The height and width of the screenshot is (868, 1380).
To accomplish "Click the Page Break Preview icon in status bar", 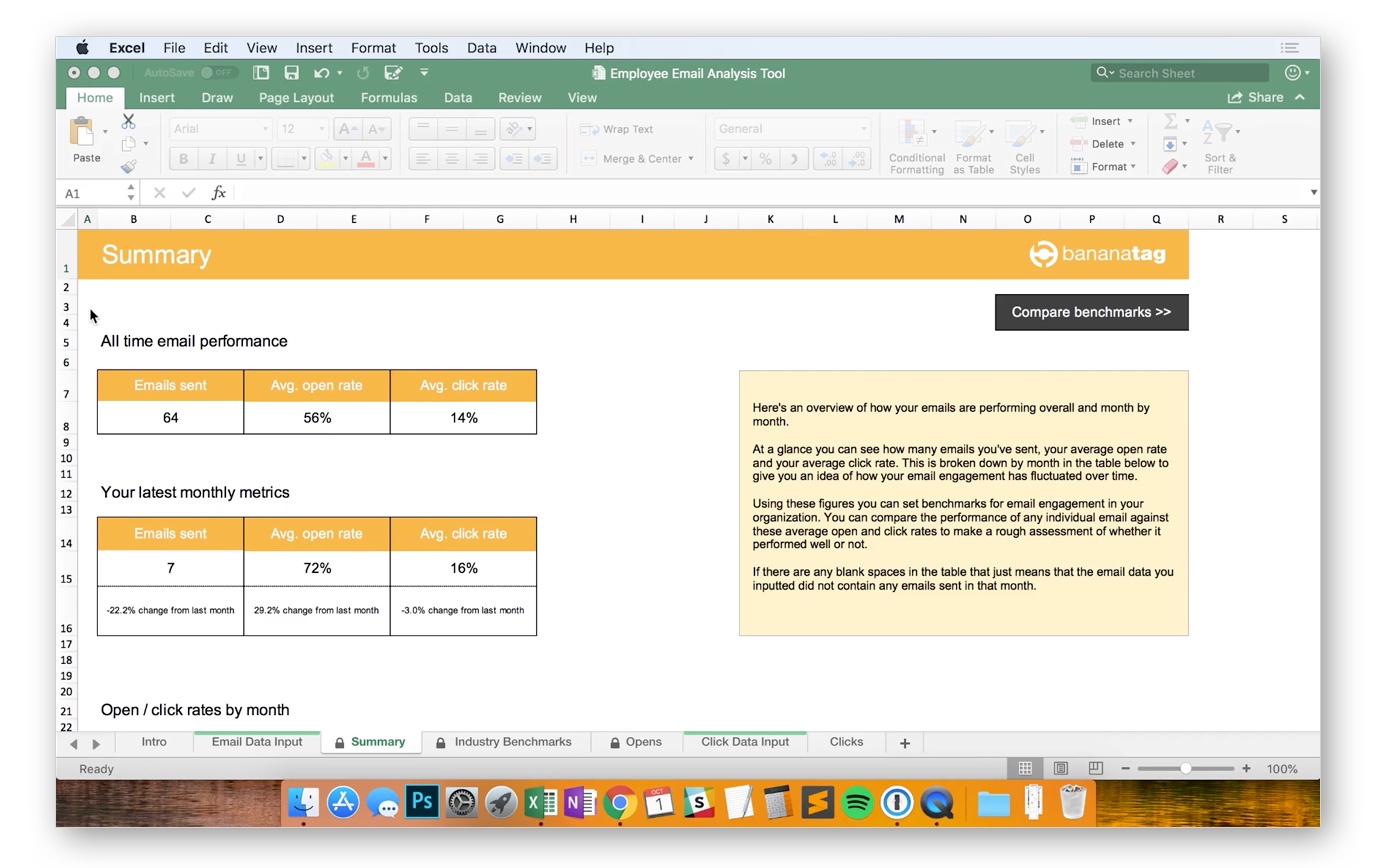I will 1095,768.
